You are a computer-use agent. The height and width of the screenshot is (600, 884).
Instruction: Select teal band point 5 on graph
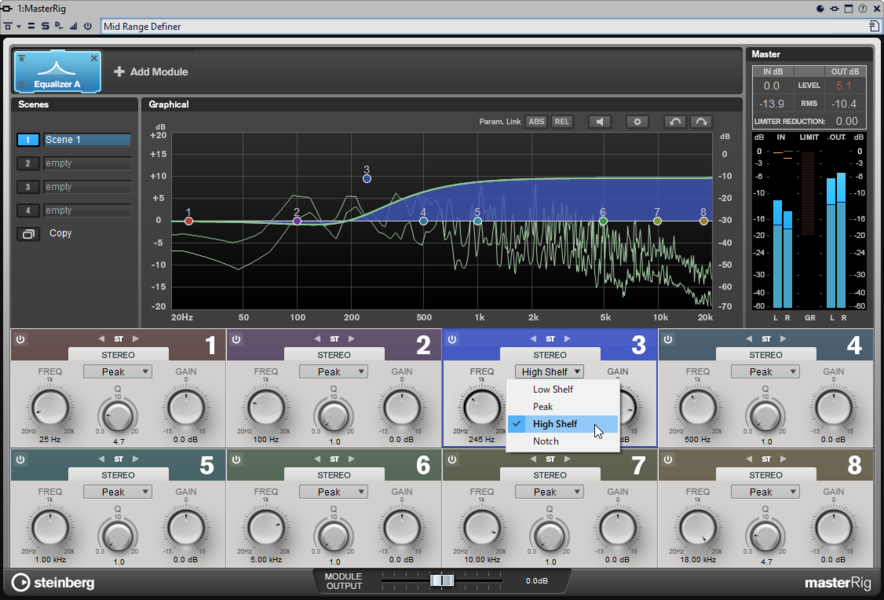(x=478, y=221)
